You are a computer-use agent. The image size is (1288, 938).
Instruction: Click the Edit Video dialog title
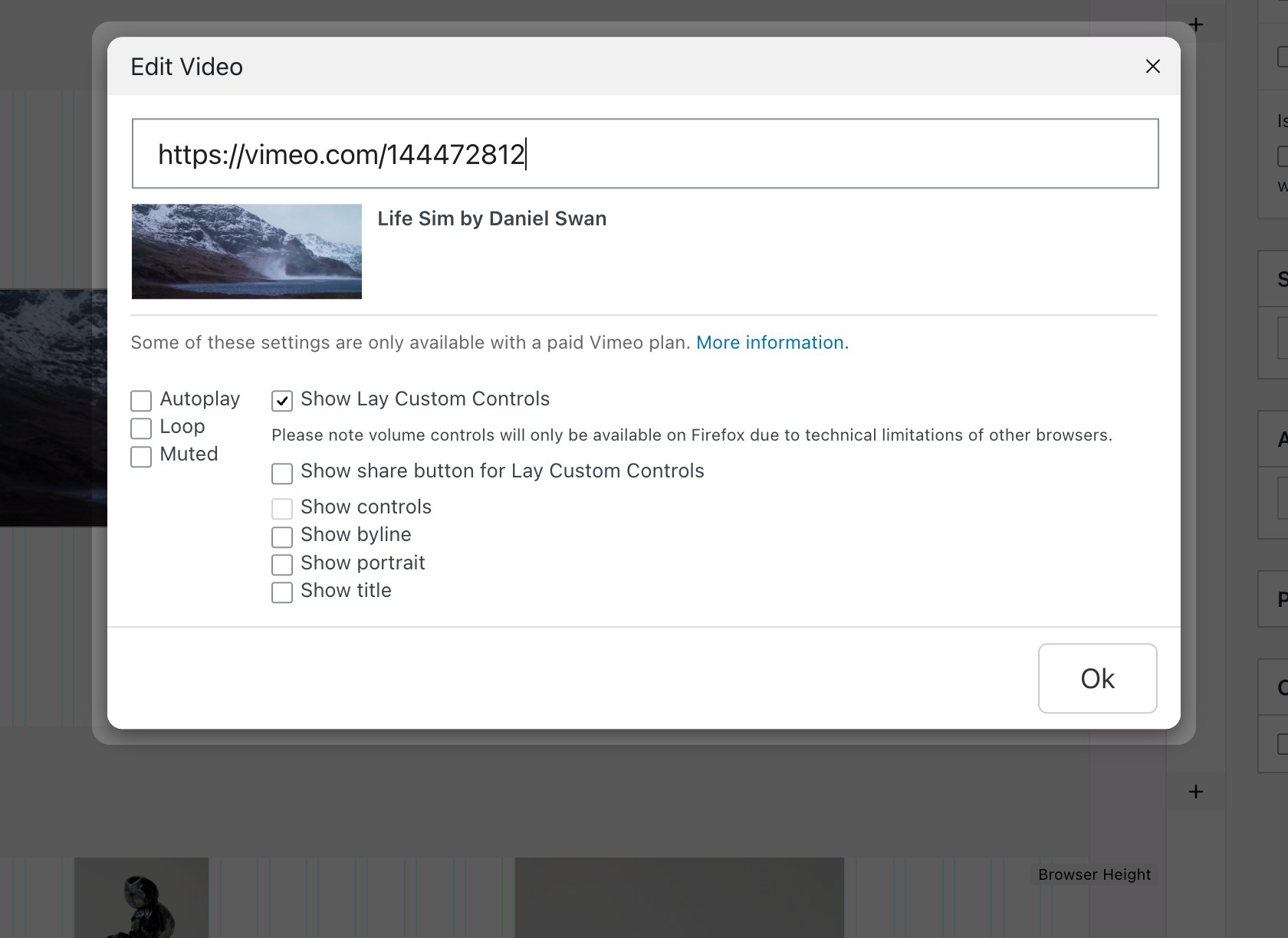(x=186, y=67)
